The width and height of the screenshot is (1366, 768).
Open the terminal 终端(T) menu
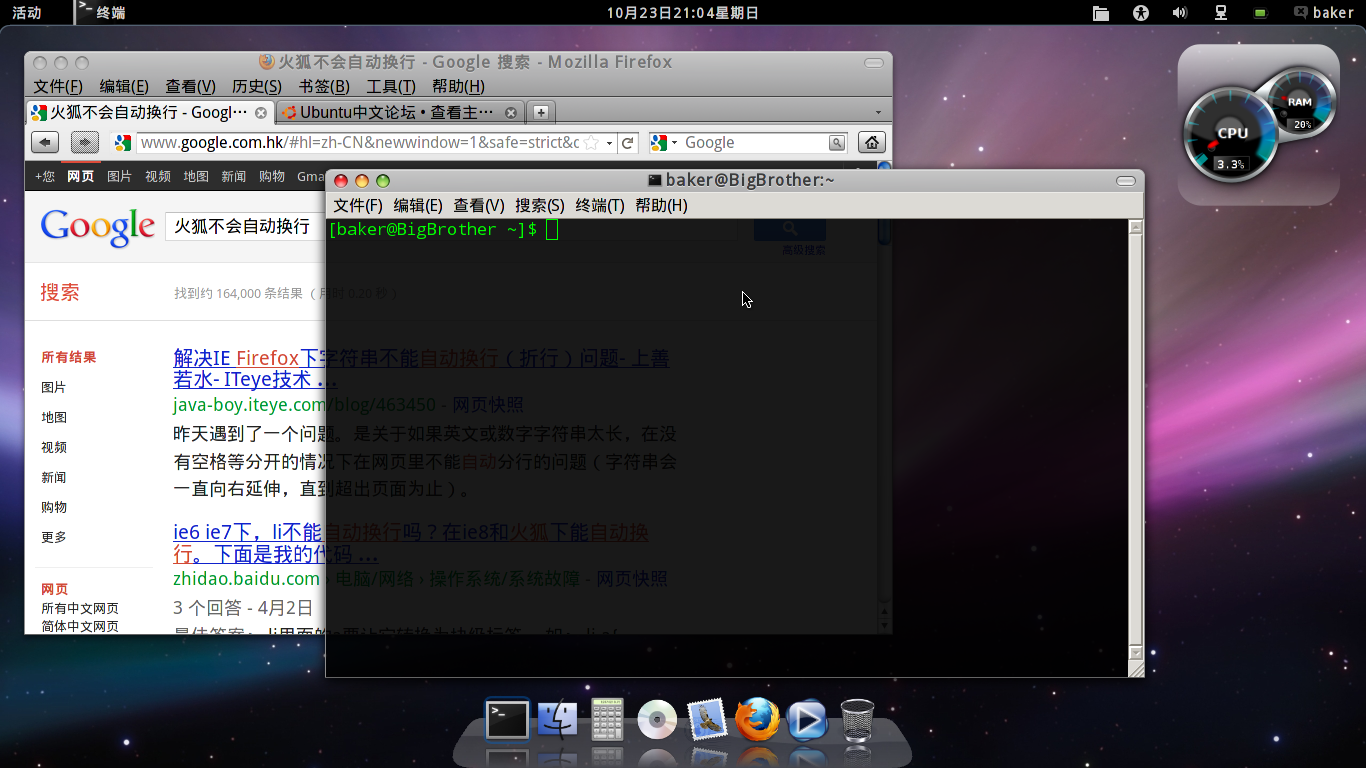click(600, 205)
